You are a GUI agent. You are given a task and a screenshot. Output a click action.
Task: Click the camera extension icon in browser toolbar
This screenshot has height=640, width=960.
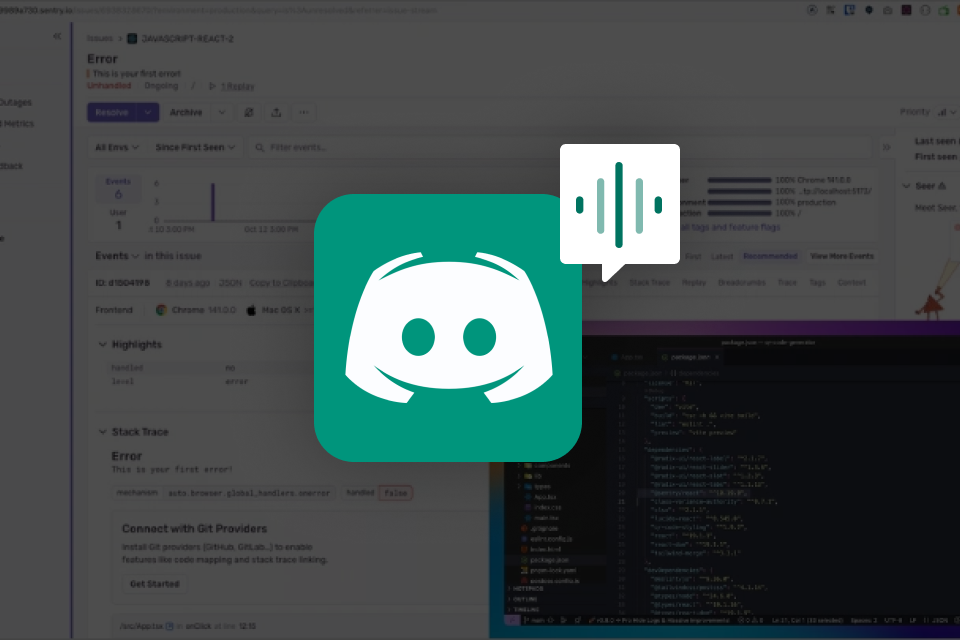point(887,10)
